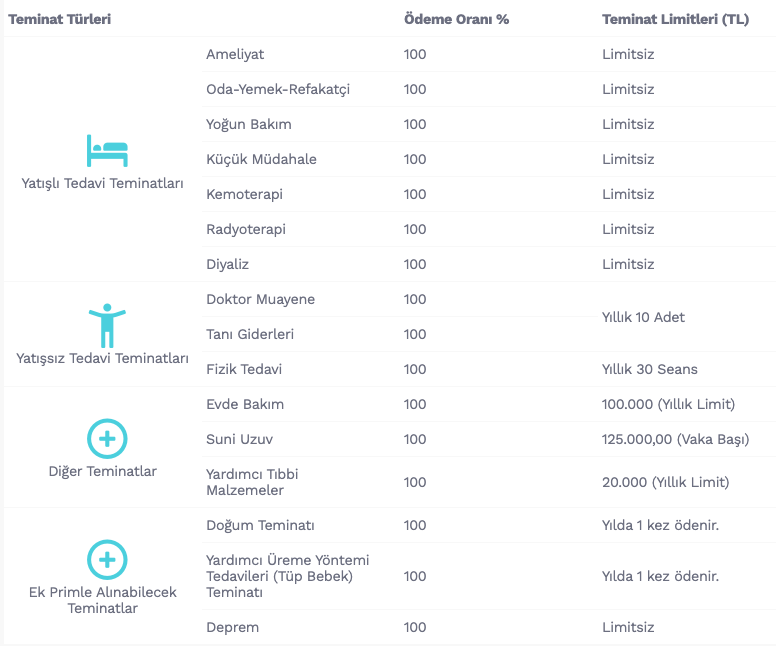Image resolution: width=776 pixels, height=646 pixels.
Task: Click the standing person icon
Action: (107, 325)
